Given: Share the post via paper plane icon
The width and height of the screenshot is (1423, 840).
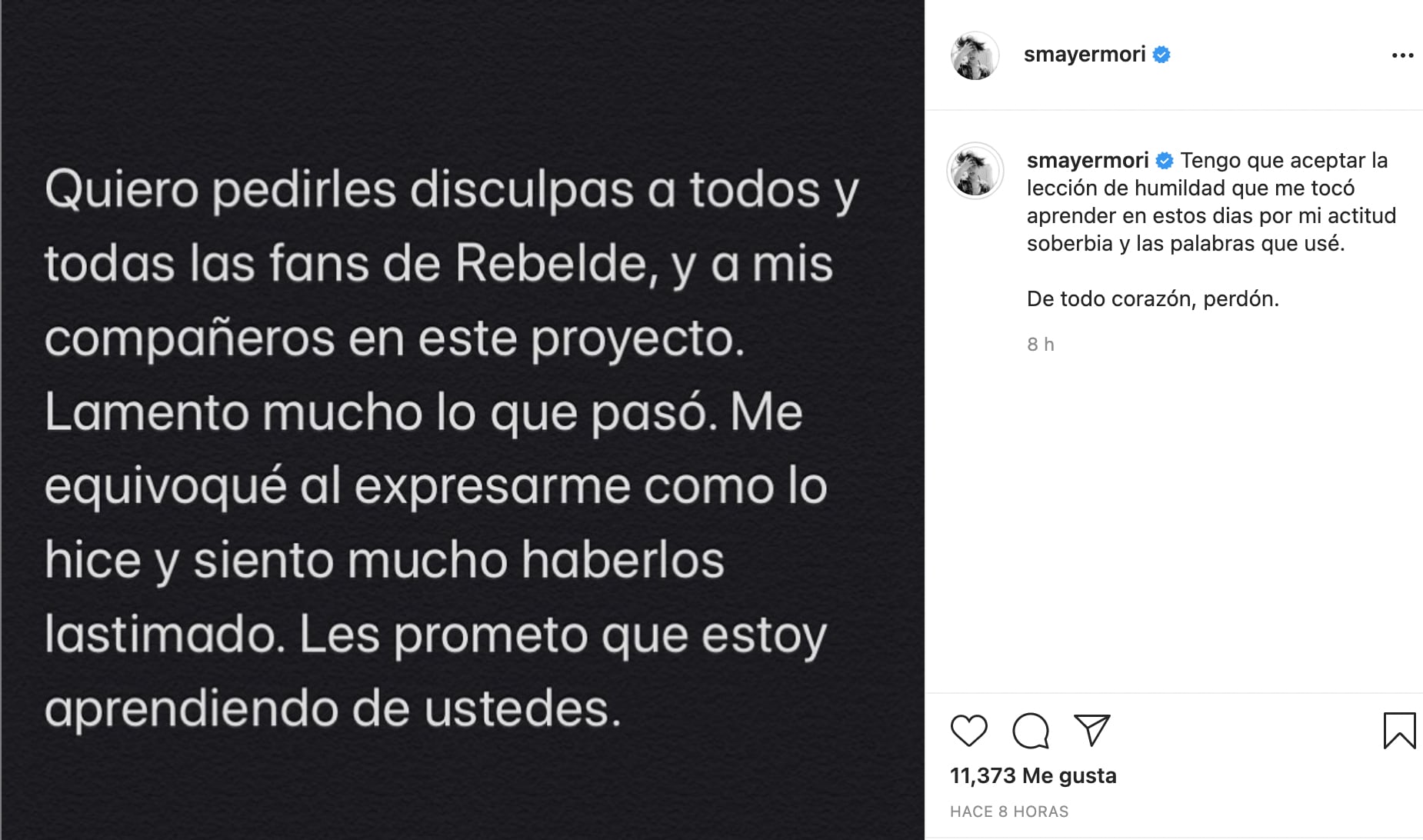Looking at the screenshot, I should (x=1091, y=730).
